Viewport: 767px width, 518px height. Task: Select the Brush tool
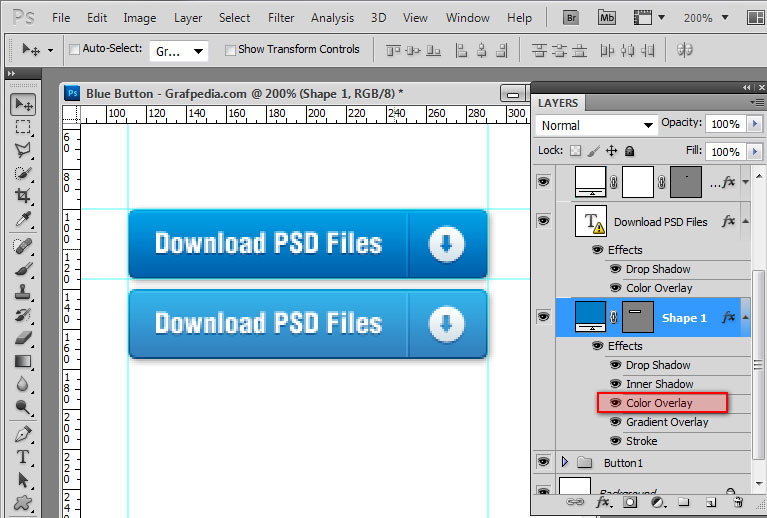pos(23,269)
